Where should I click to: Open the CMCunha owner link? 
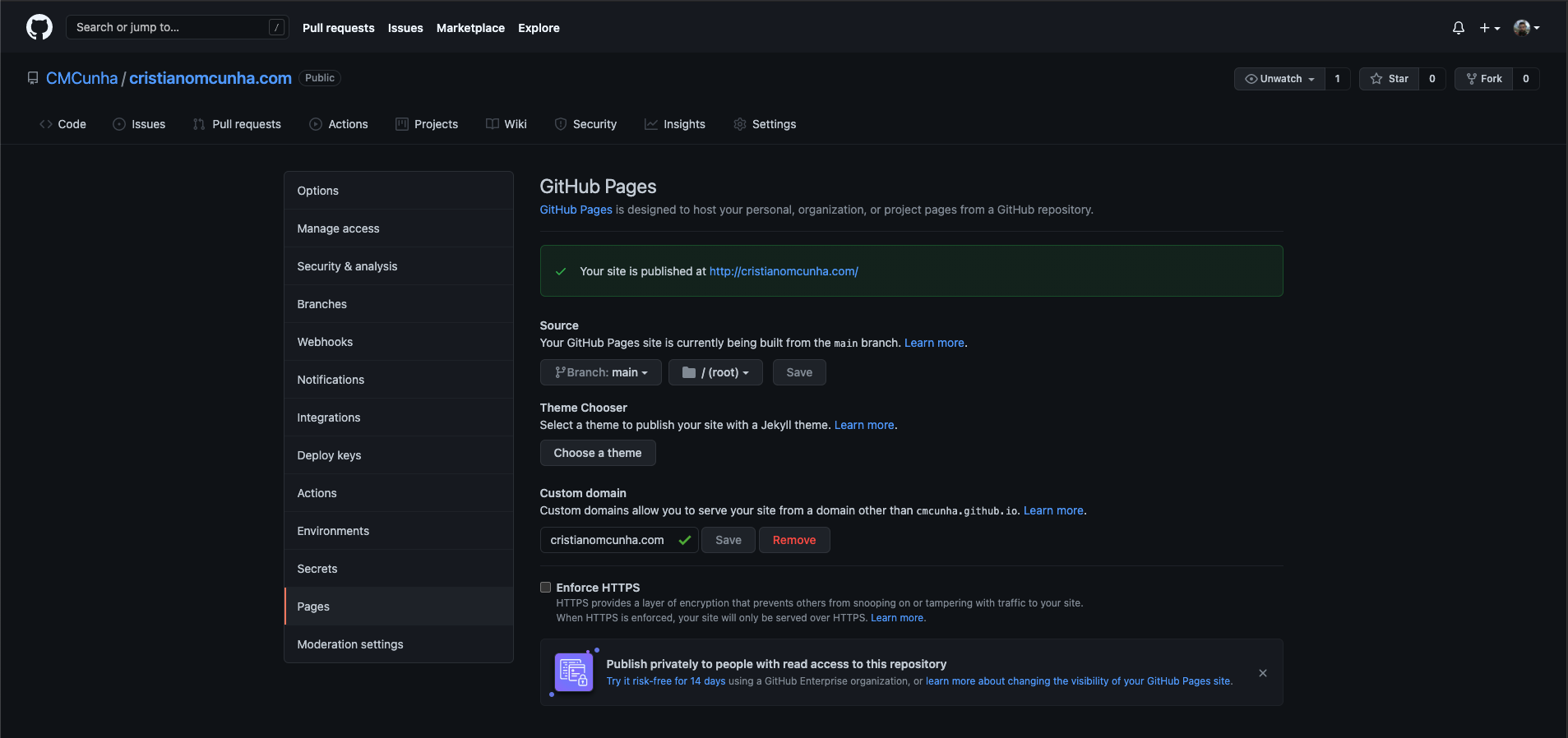[81, 78]
